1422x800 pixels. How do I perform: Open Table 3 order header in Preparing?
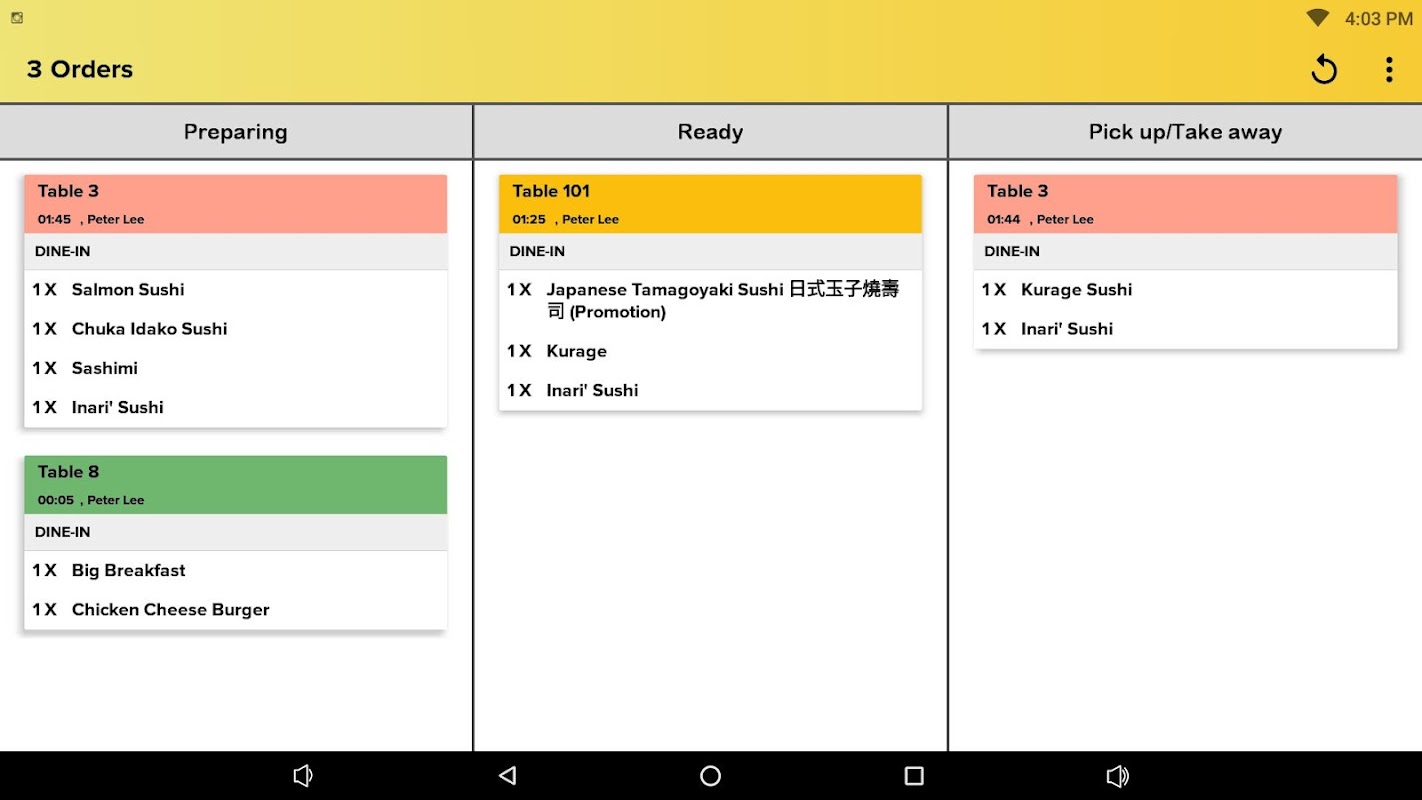(236, 204)
